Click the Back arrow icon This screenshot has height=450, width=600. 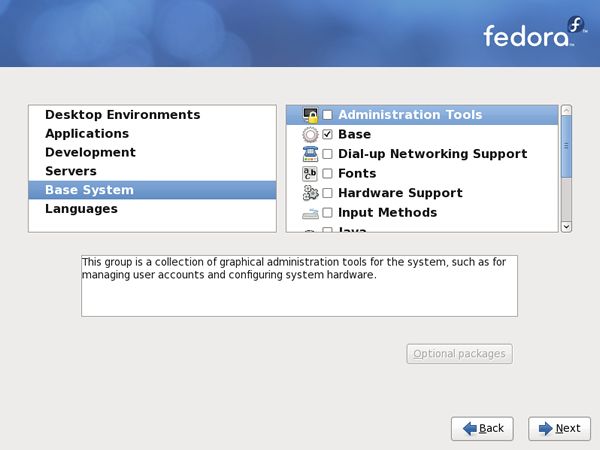470,429
